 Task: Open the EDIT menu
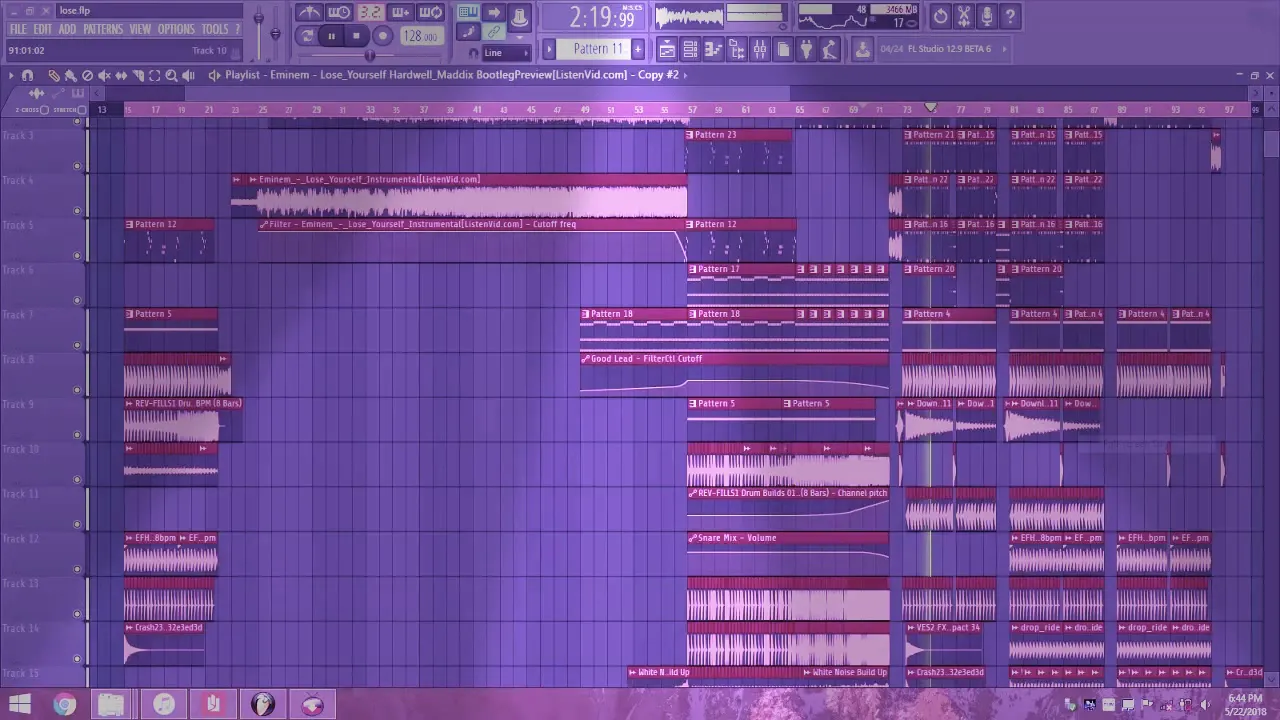[42, 29]
